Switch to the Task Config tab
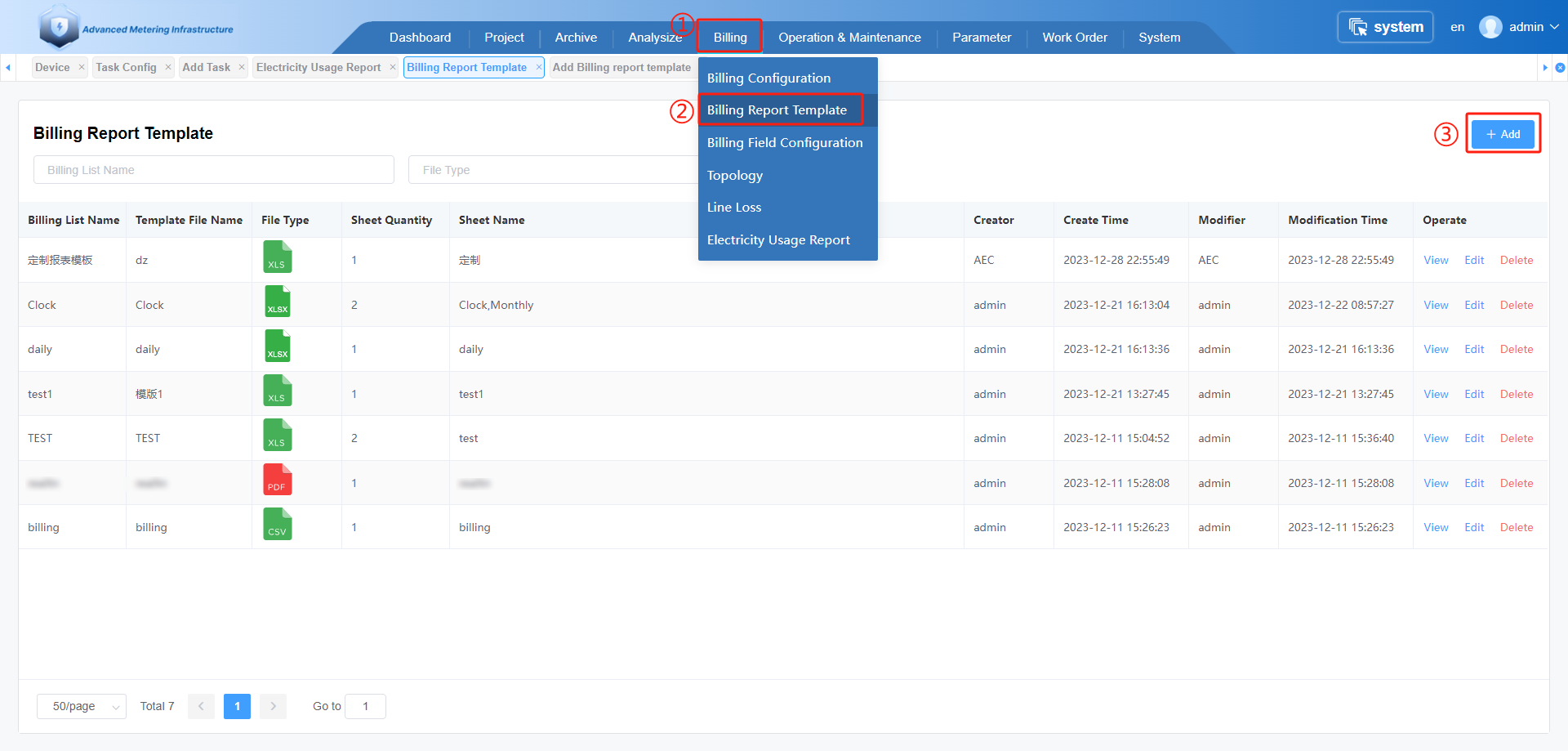 pyautogui.click(x=126, y=67)
